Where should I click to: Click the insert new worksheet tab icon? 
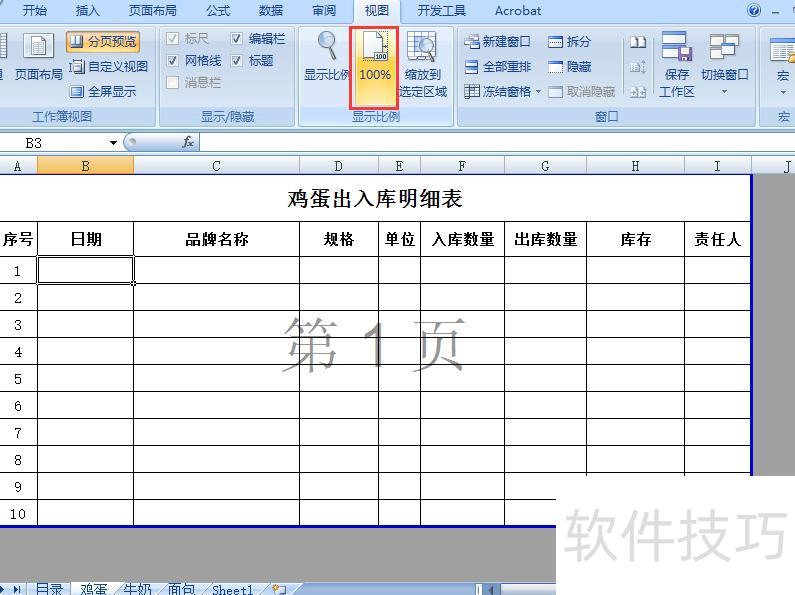tap(279, 589)
